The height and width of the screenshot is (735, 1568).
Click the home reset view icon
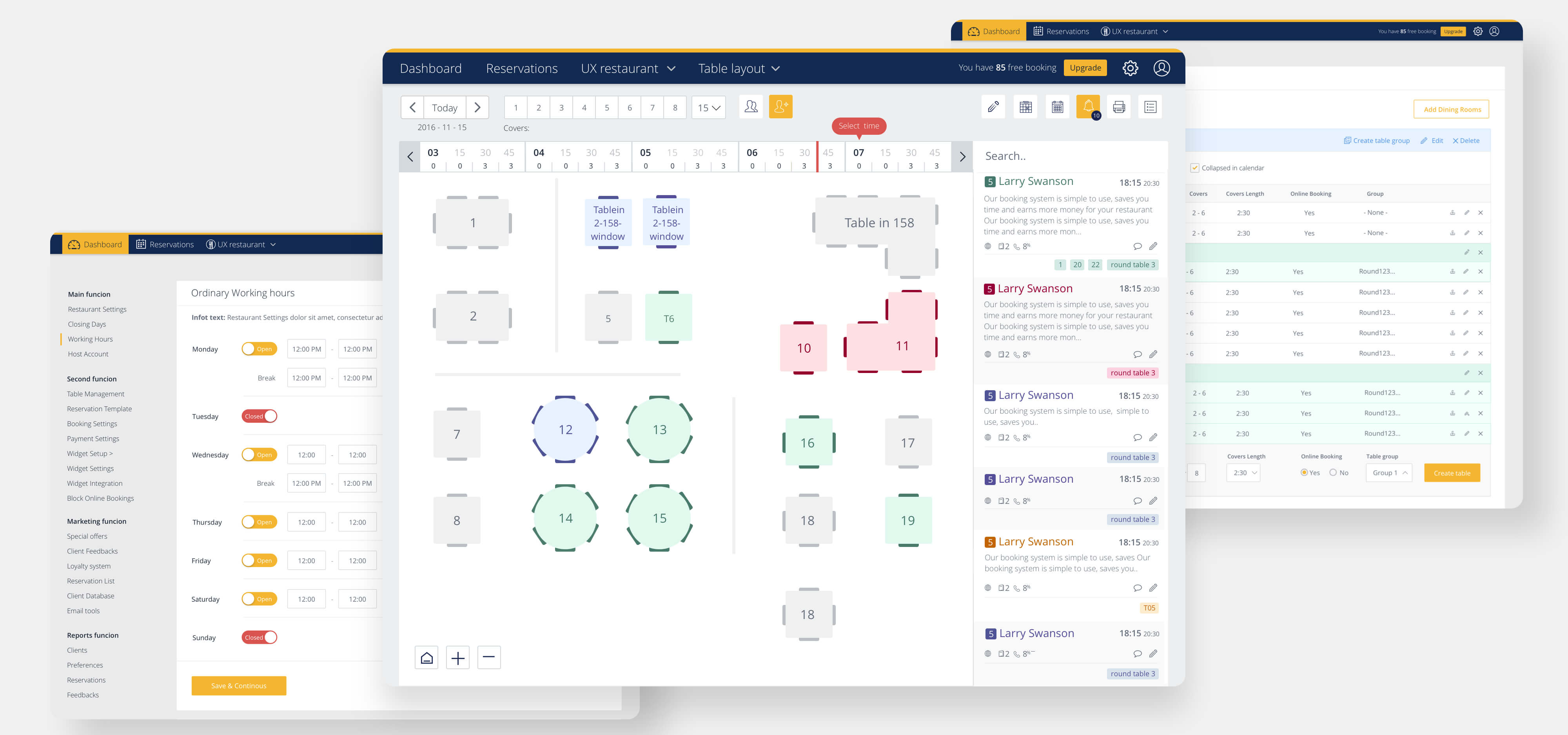(x=427, y=658)
